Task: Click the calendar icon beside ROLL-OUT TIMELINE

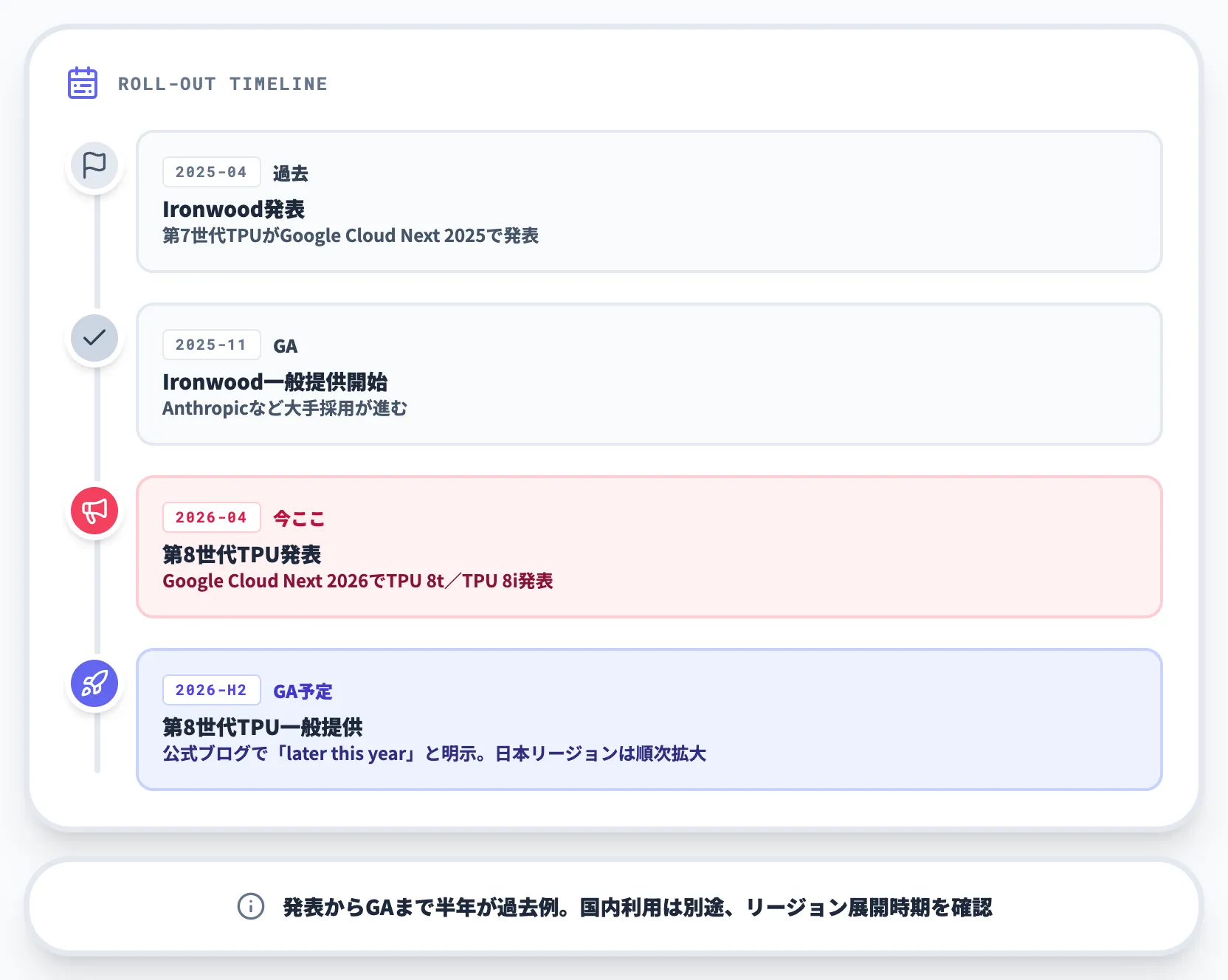Action: 82,83
